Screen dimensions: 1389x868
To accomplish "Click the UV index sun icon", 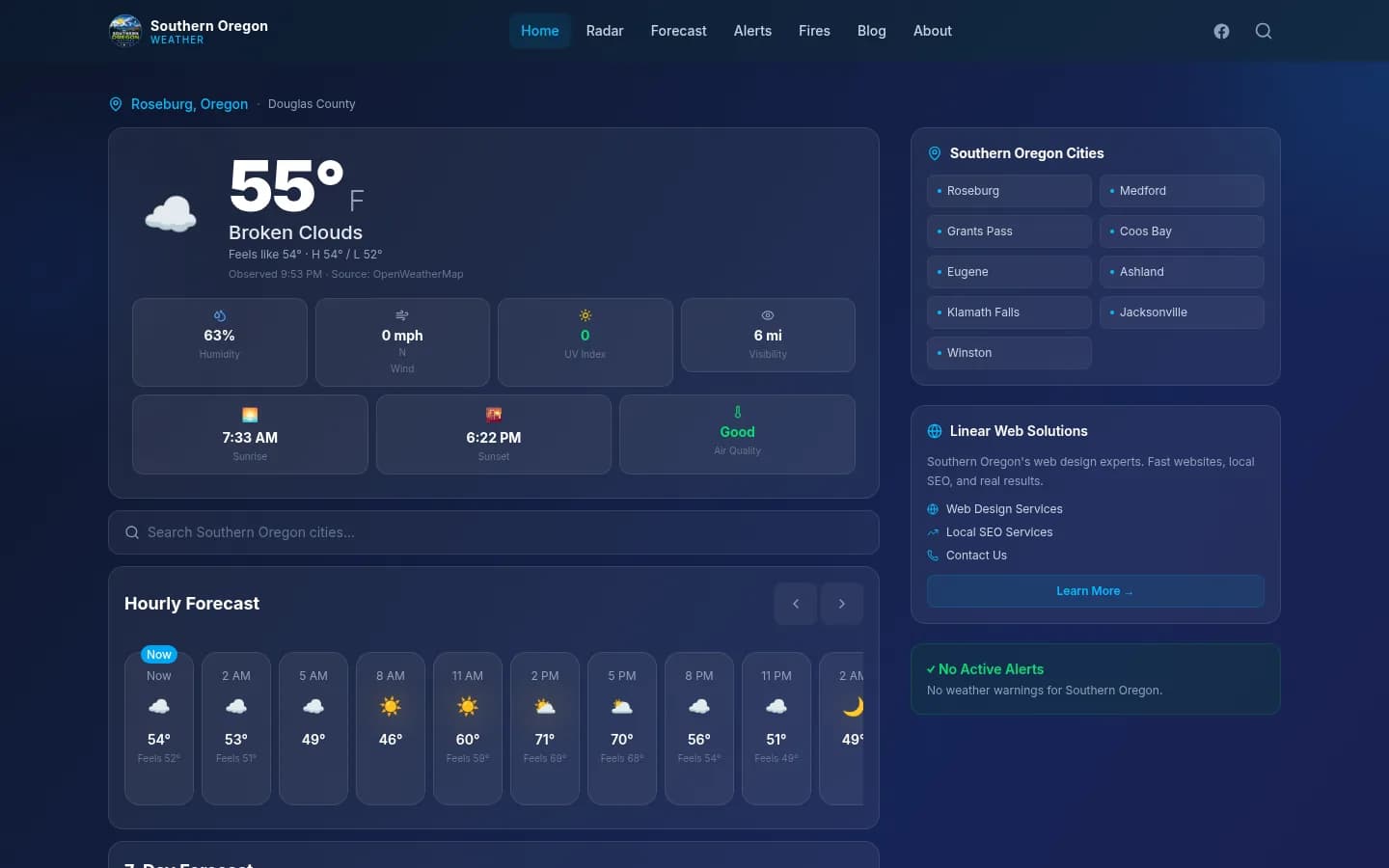I will point(586,315).
